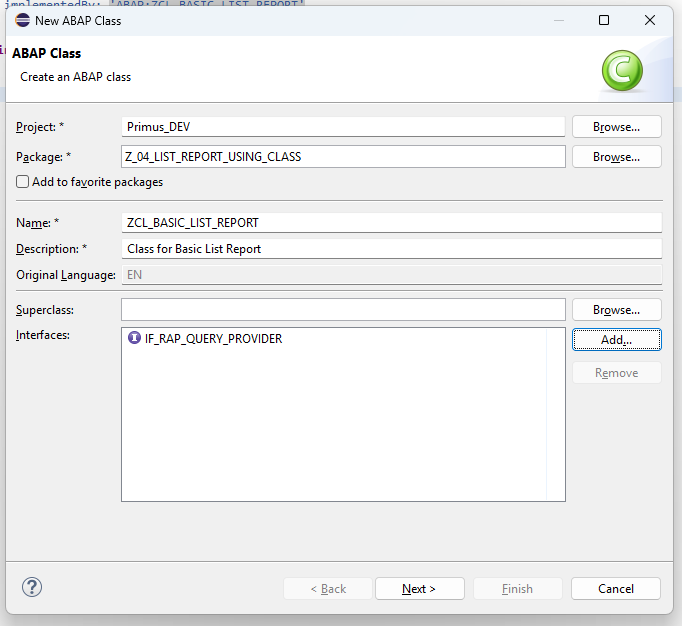Click the Create an ABAP class subtitle
This screenshot has height=626, width=682.
tap(75, 77)
